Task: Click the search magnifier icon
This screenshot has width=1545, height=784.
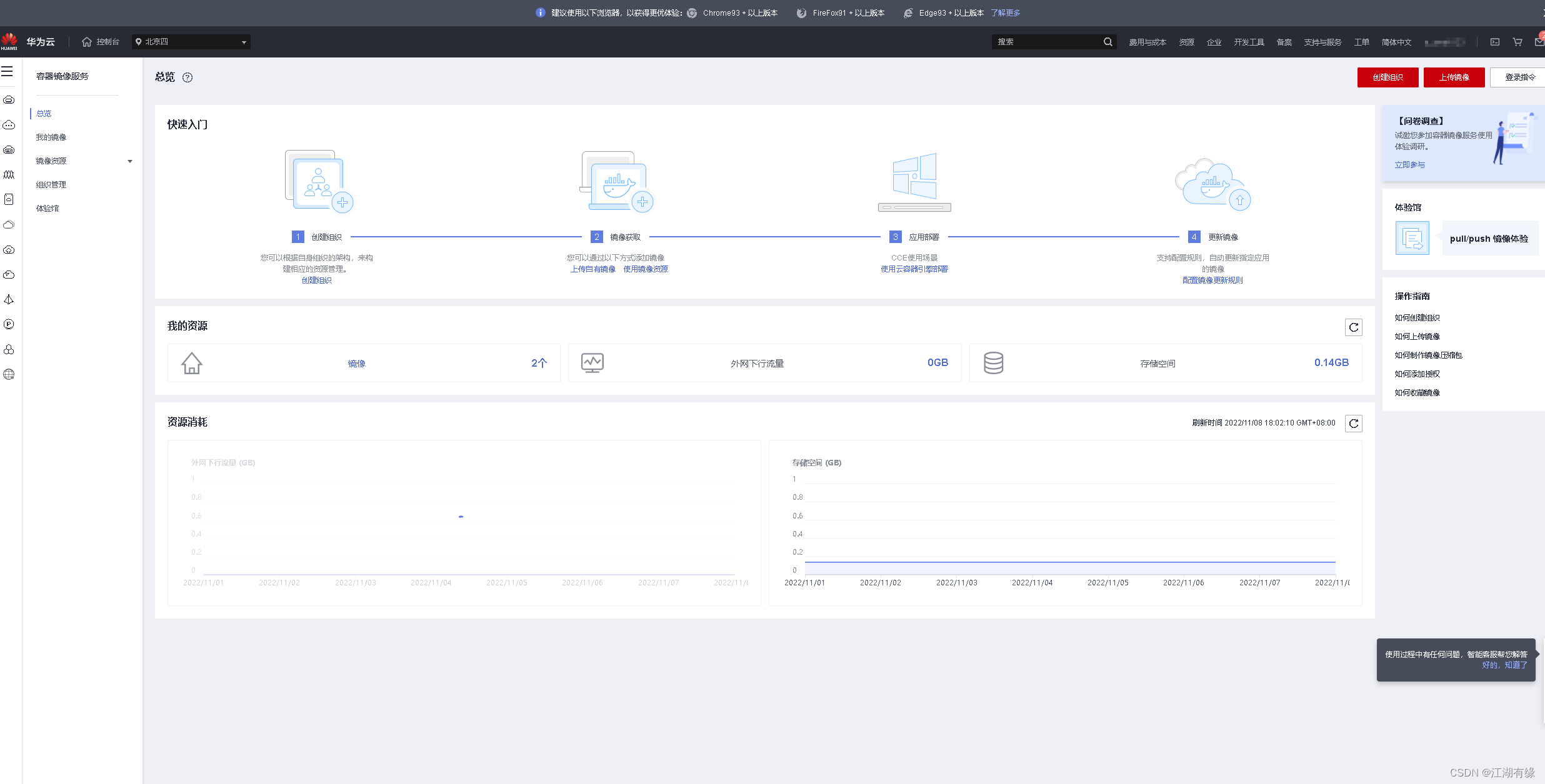Action: (1107, 42)
